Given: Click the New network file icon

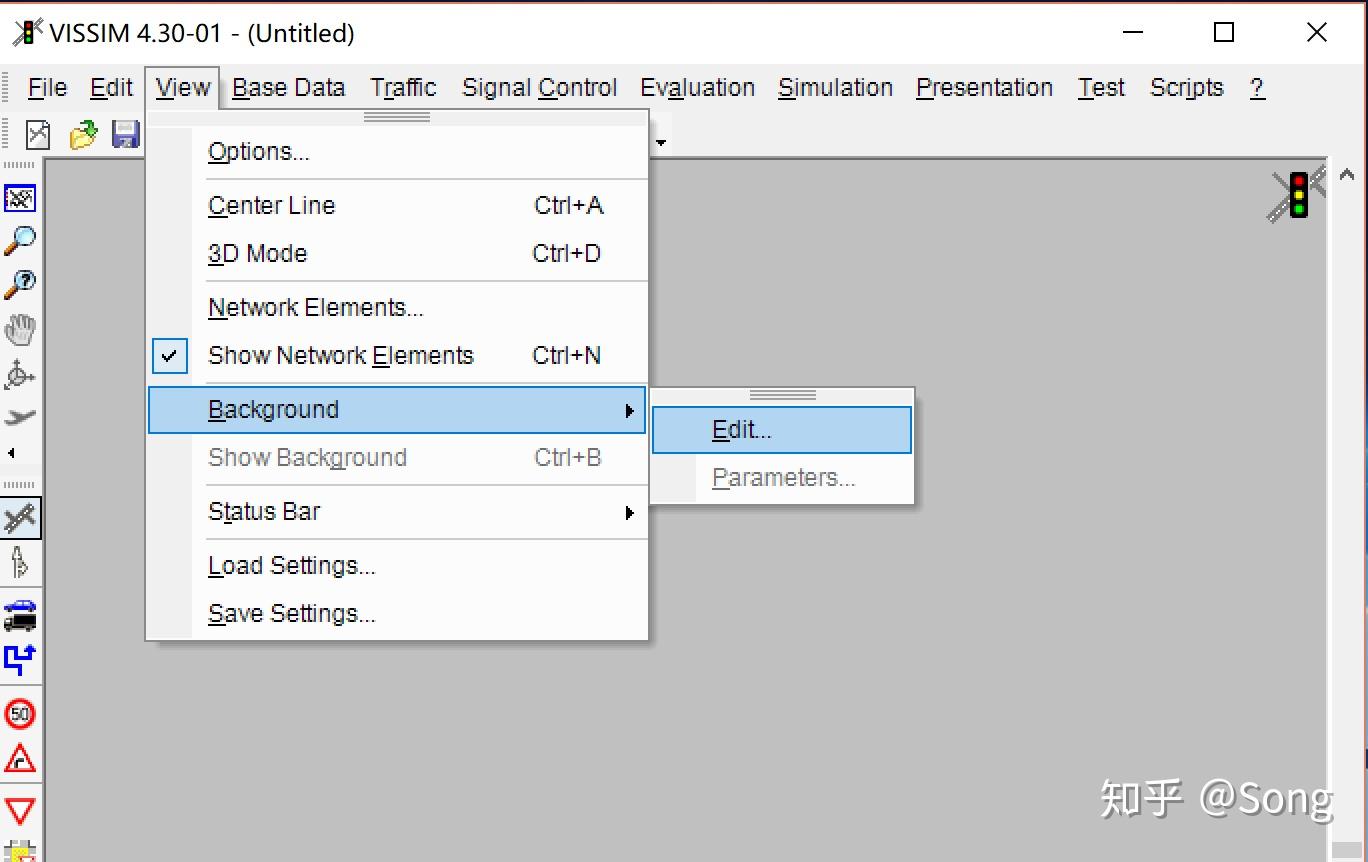Looking at the screenshot, I should (x=38, y=134).
